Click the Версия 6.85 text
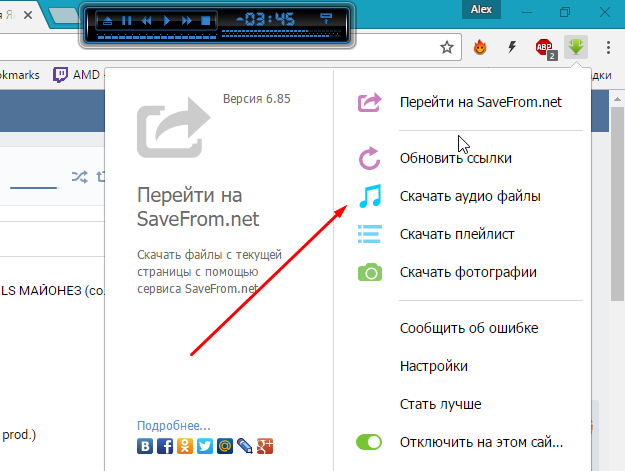625x471 pixels. (x=257, y=98)
